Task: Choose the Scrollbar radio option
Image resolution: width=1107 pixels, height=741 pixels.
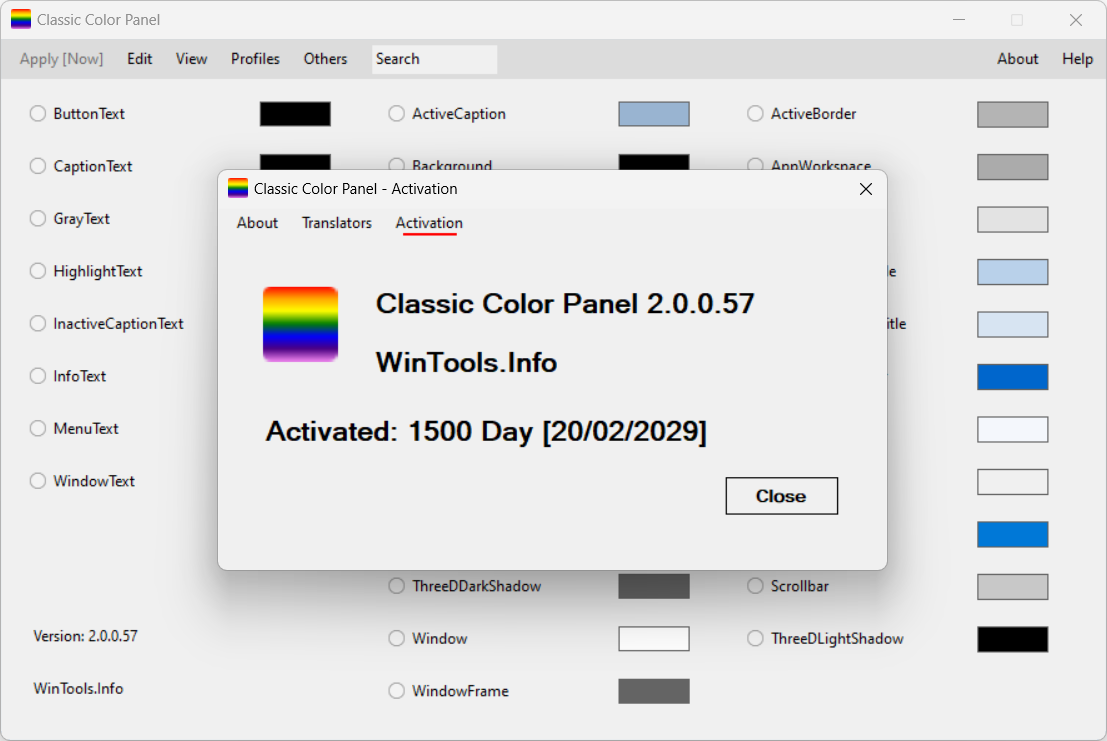Action: (755, 586)
